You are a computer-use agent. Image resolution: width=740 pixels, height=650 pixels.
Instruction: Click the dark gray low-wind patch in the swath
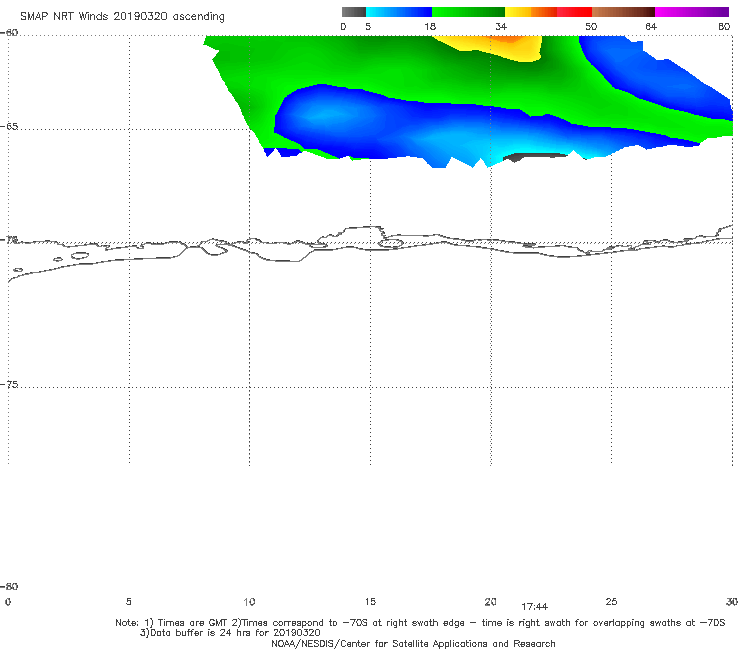533,156
